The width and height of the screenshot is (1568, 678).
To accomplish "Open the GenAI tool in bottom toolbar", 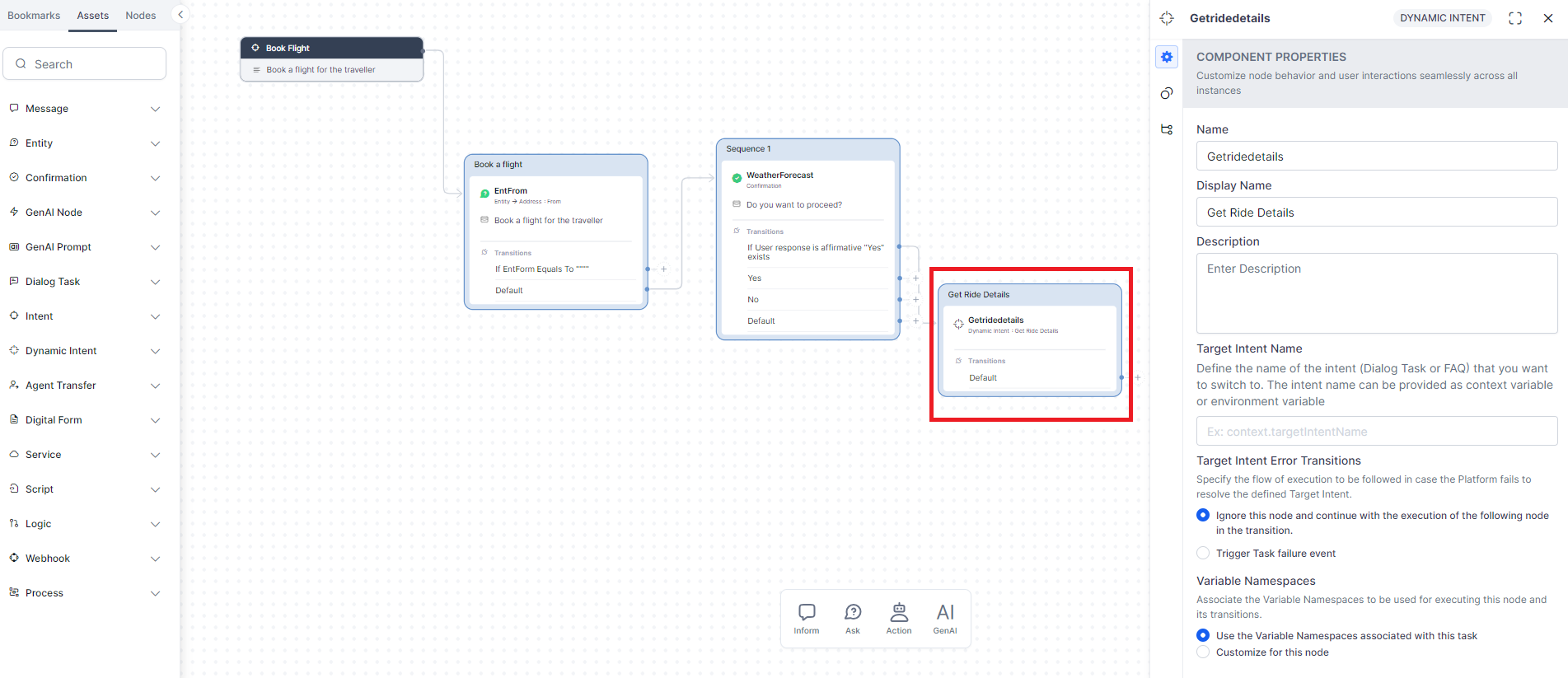I will (945, 618).
